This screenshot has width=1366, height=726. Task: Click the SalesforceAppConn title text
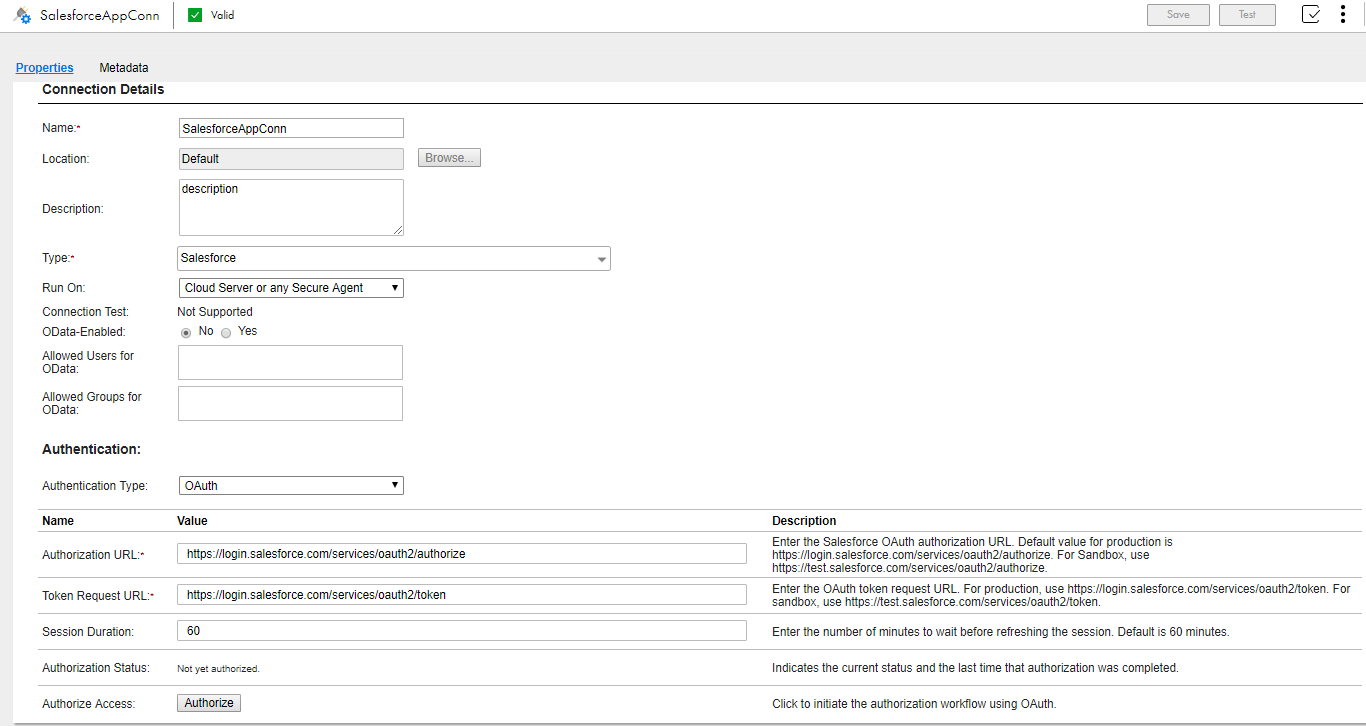coord(99,15)
